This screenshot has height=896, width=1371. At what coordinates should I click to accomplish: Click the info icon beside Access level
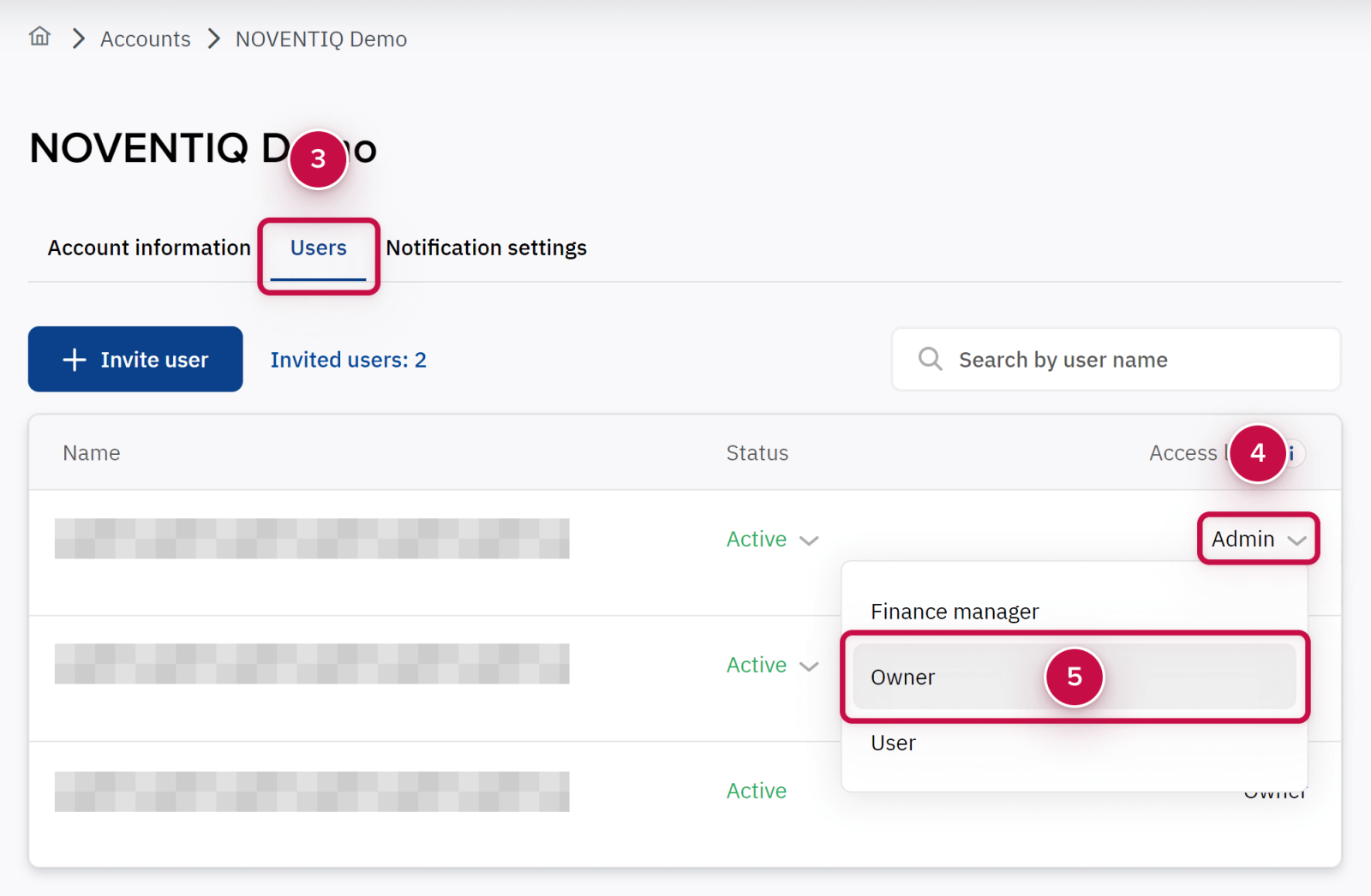point(1292,453)
